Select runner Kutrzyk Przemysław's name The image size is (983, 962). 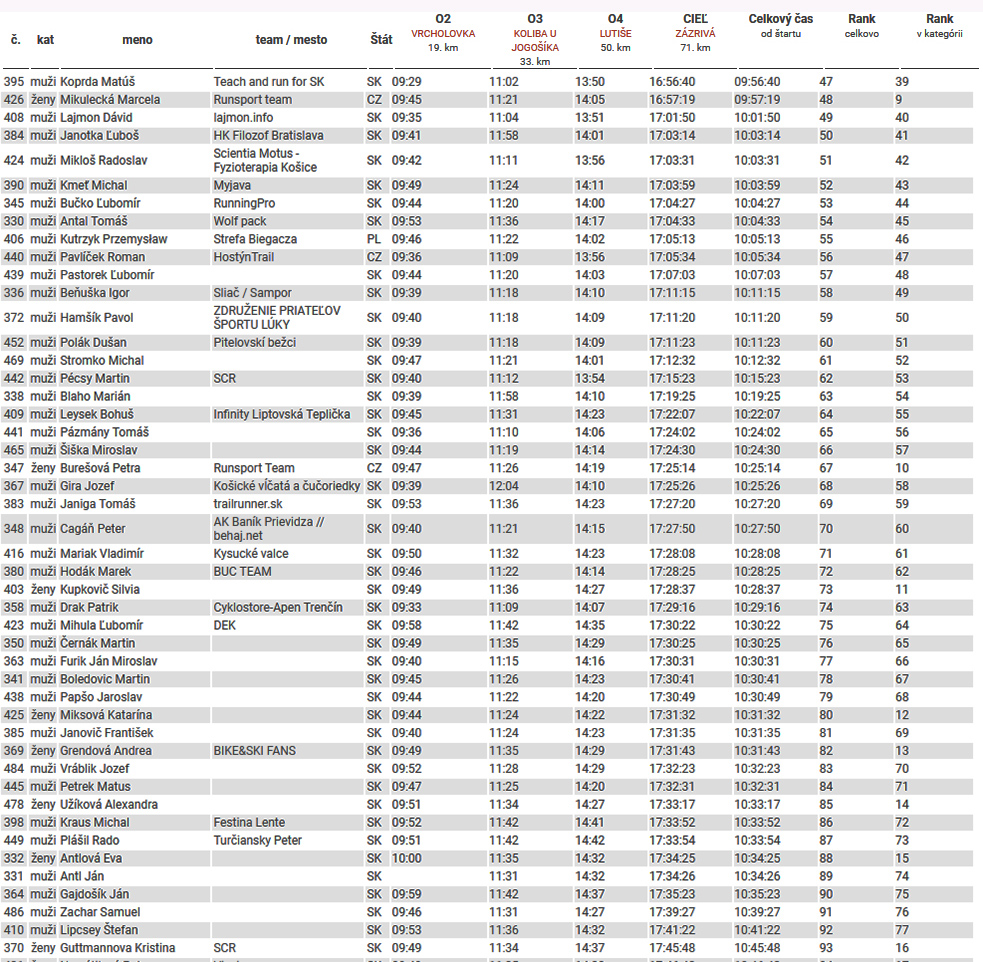[x=114, y=240]
